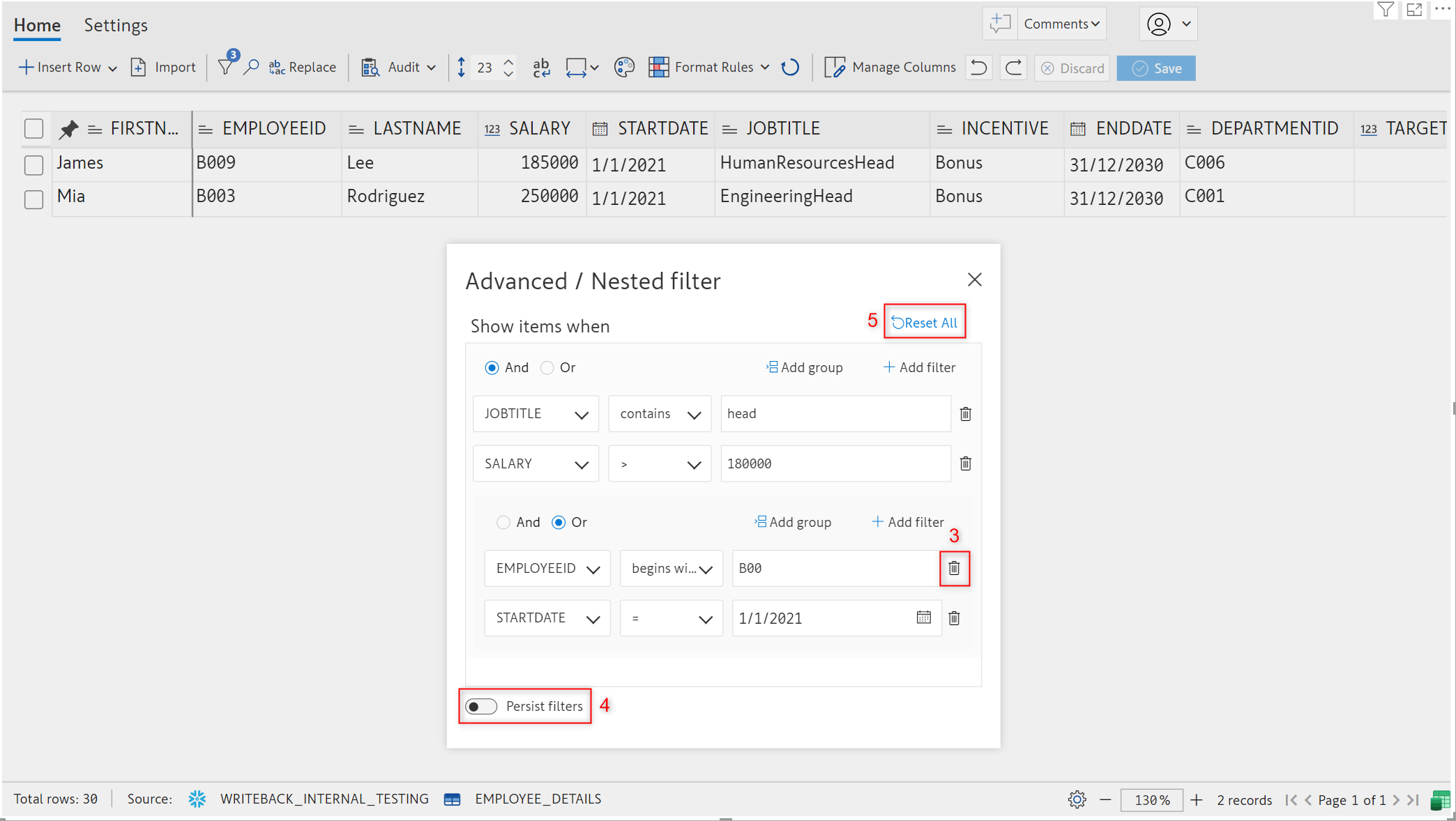Expand the contains operator dropdown
Viewport: 1456px width, 821px height.
click(x=659, y=414)
